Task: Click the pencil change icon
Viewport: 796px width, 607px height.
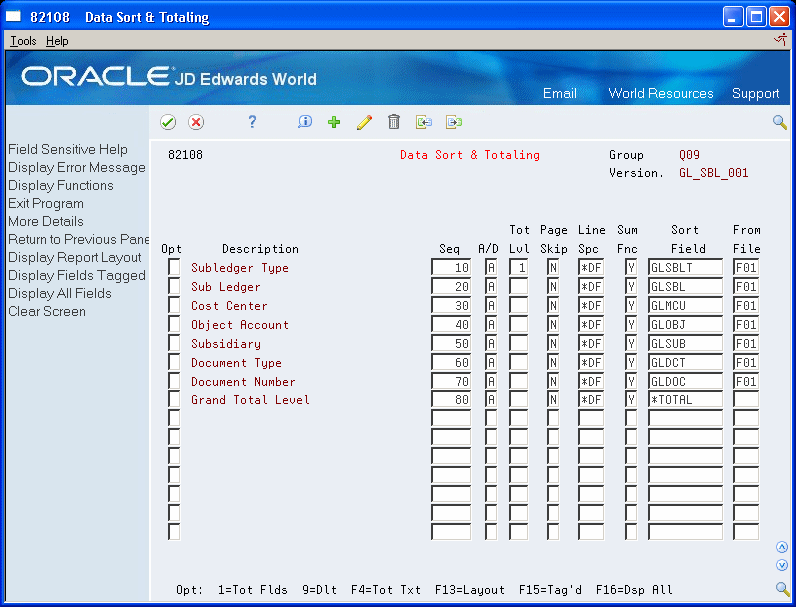Action: coord(364,122)
